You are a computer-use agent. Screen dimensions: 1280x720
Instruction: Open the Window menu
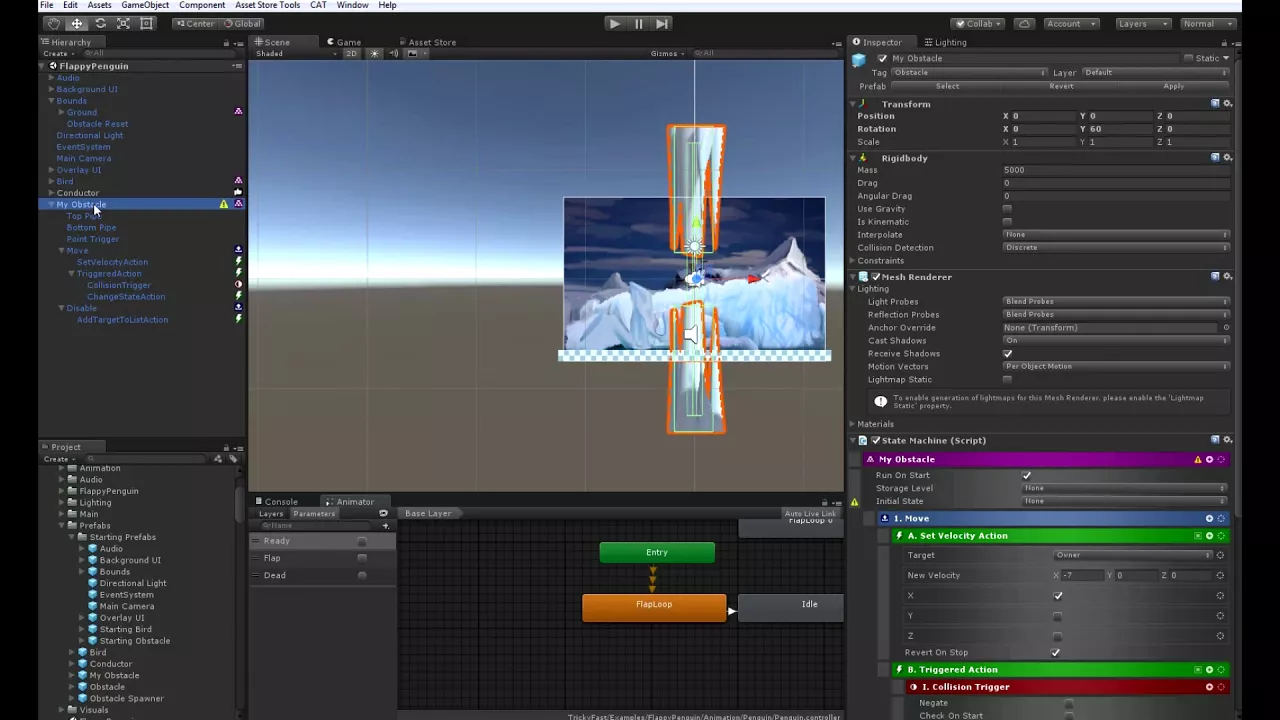point(352,5)
